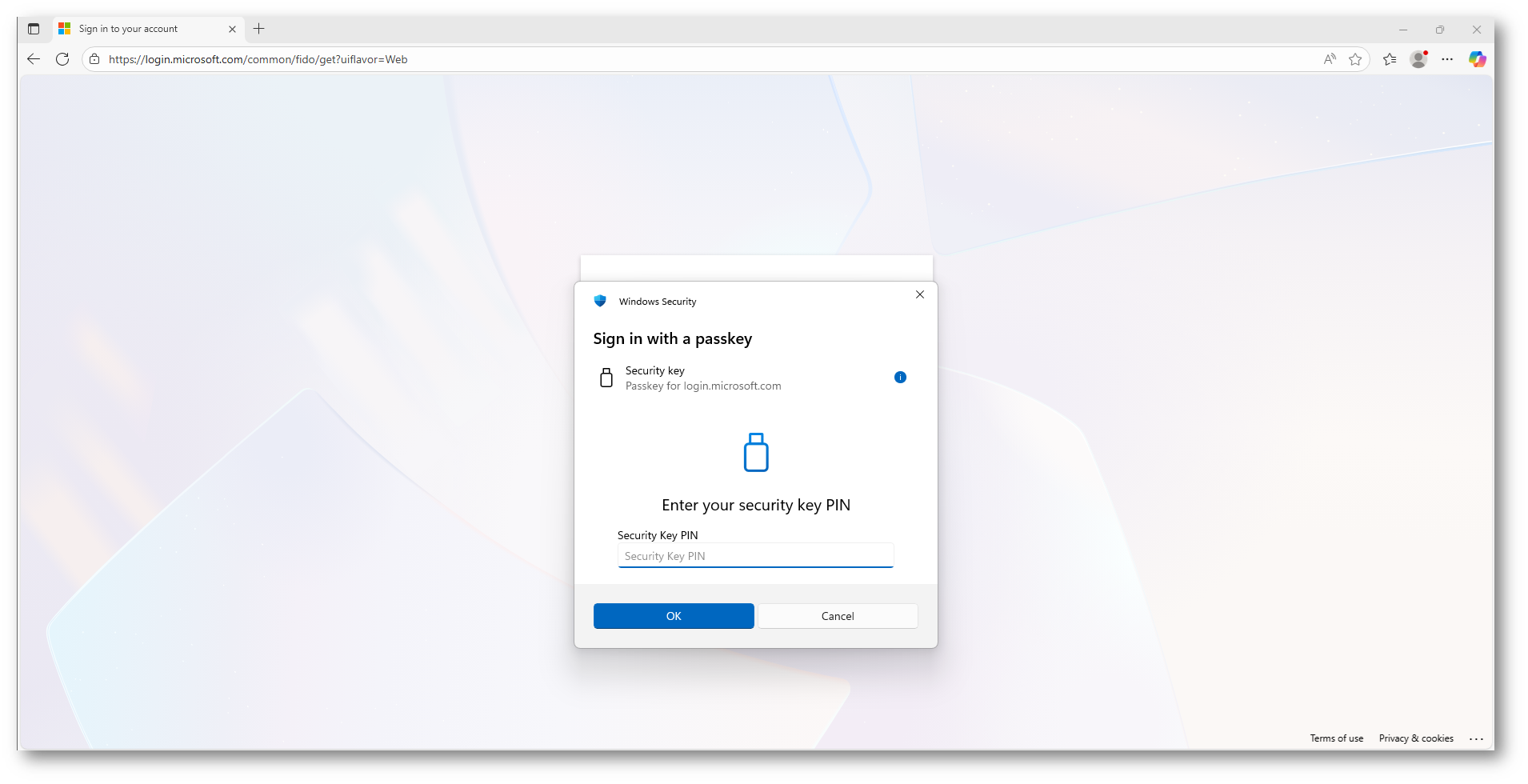Click the 'Passkey for login.microsoft.com' text

[x=703, y=386]
